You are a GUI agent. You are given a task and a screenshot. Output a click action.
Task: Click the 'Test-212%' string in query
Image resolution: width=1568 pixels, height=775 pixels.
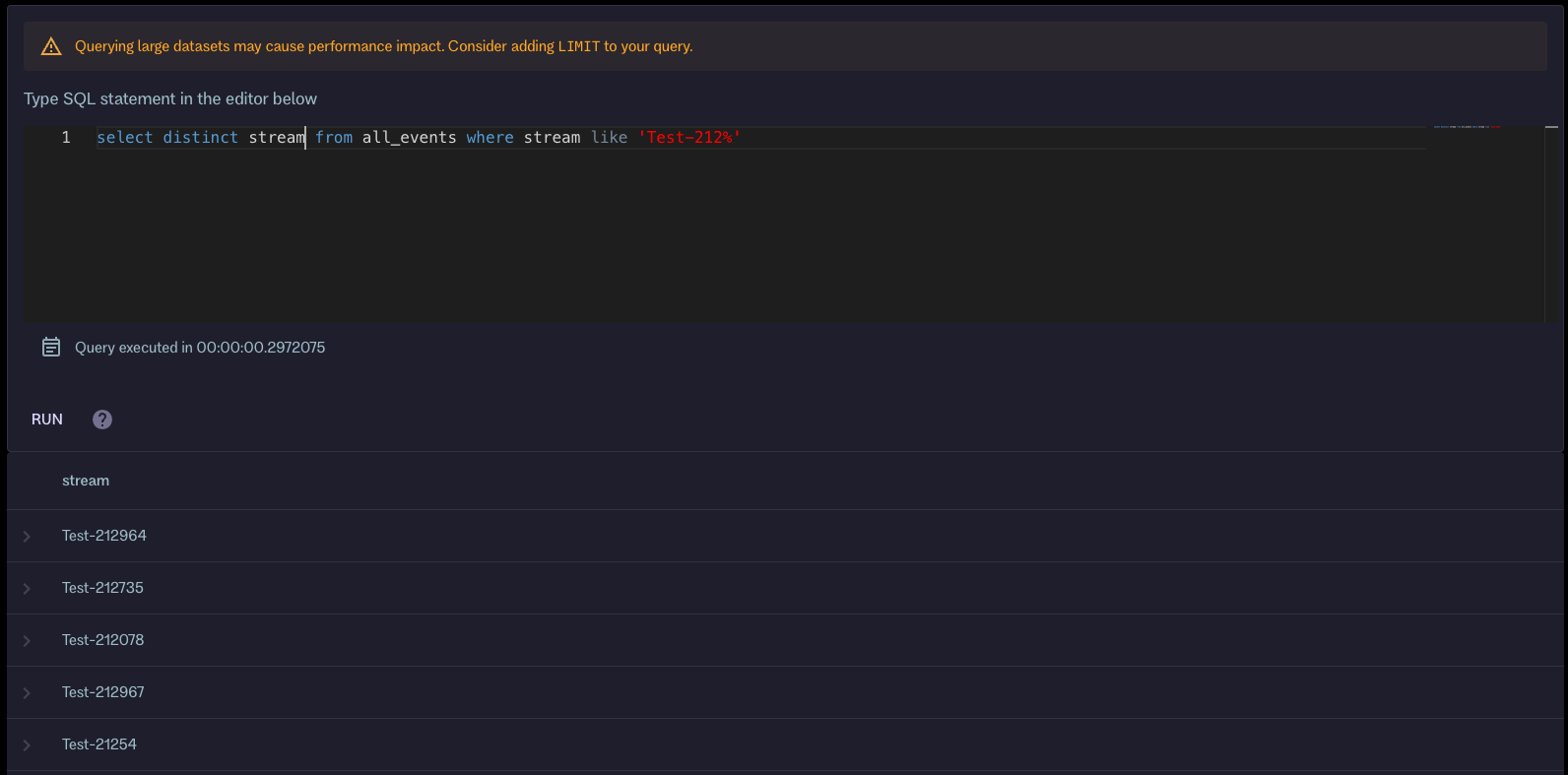(x=689, y=138)
